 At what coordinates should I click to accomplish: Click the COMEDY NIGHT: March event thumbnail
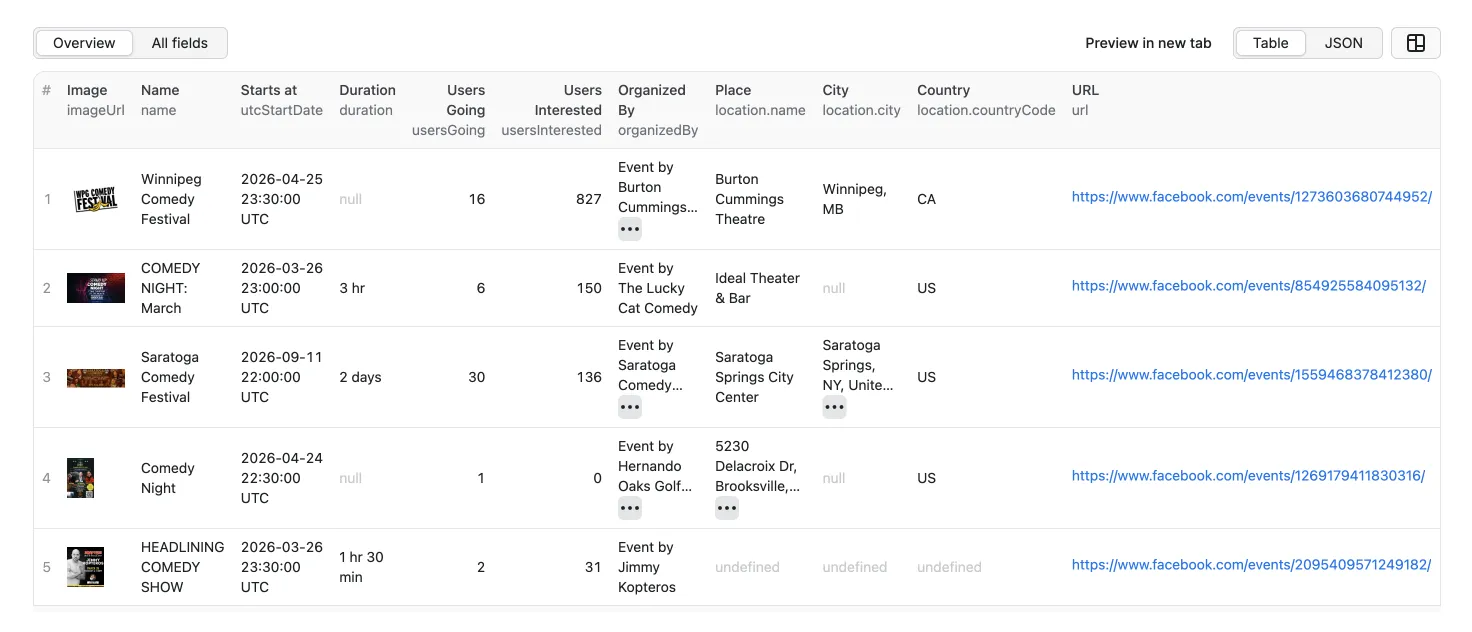(x=95, y=288)
